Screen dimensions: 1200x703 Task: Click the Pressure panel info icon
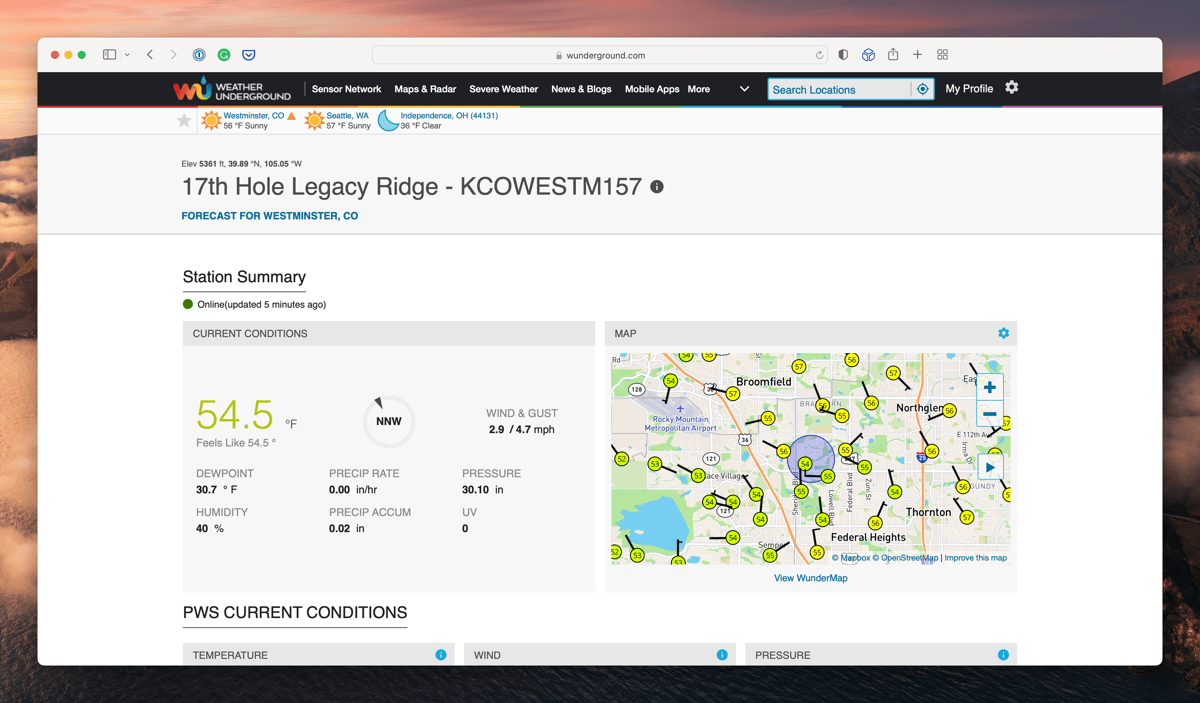1003,655
